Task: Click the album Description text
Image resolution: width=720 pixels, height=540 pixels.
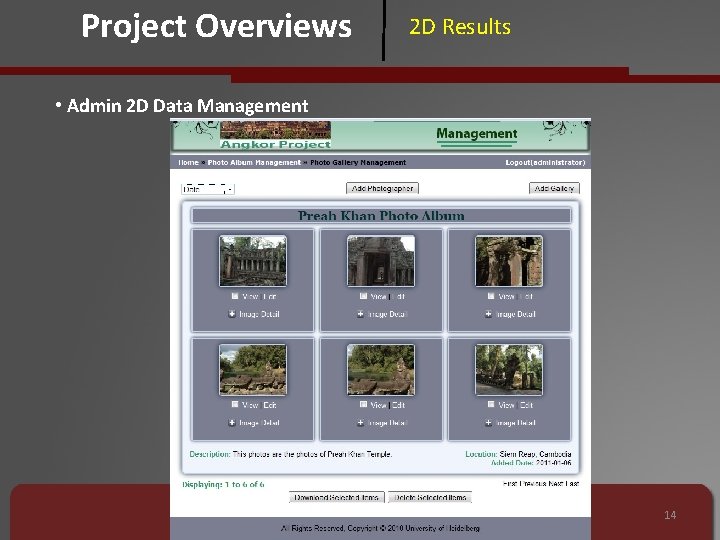Action: tap(291, 454)
